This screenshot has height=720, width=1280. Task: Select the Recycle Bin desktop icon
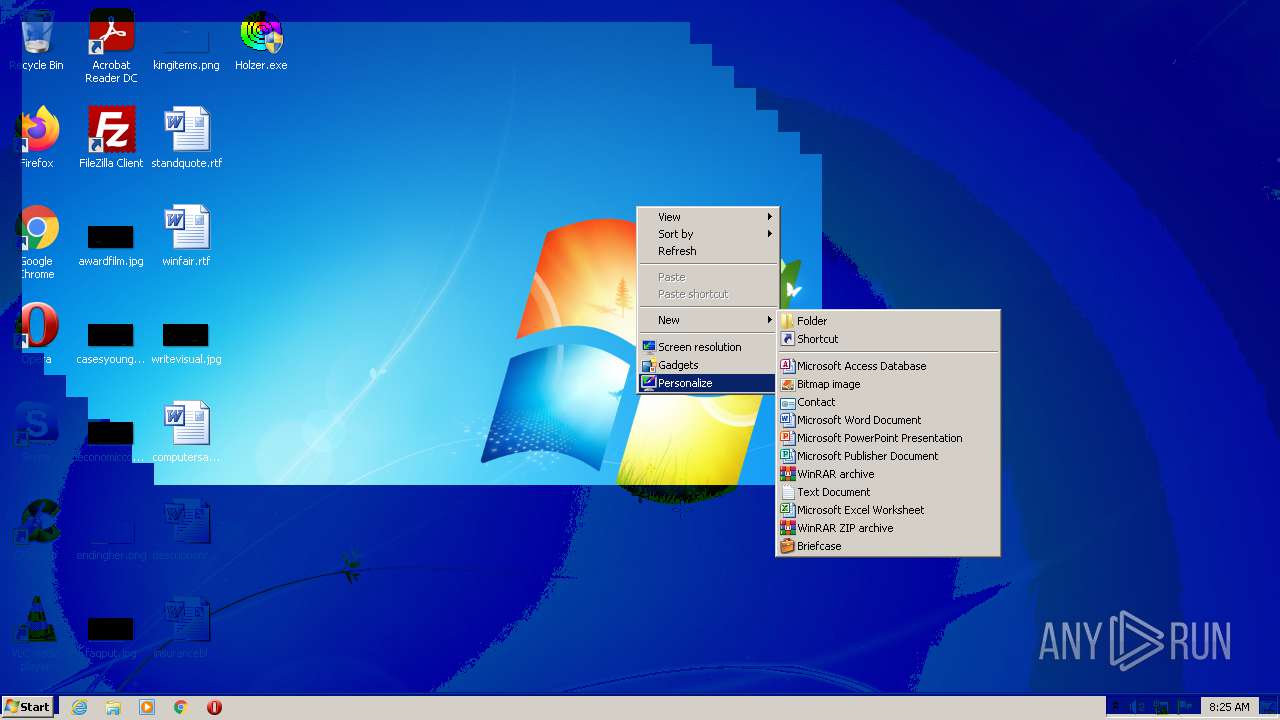[x=36, y=41]
